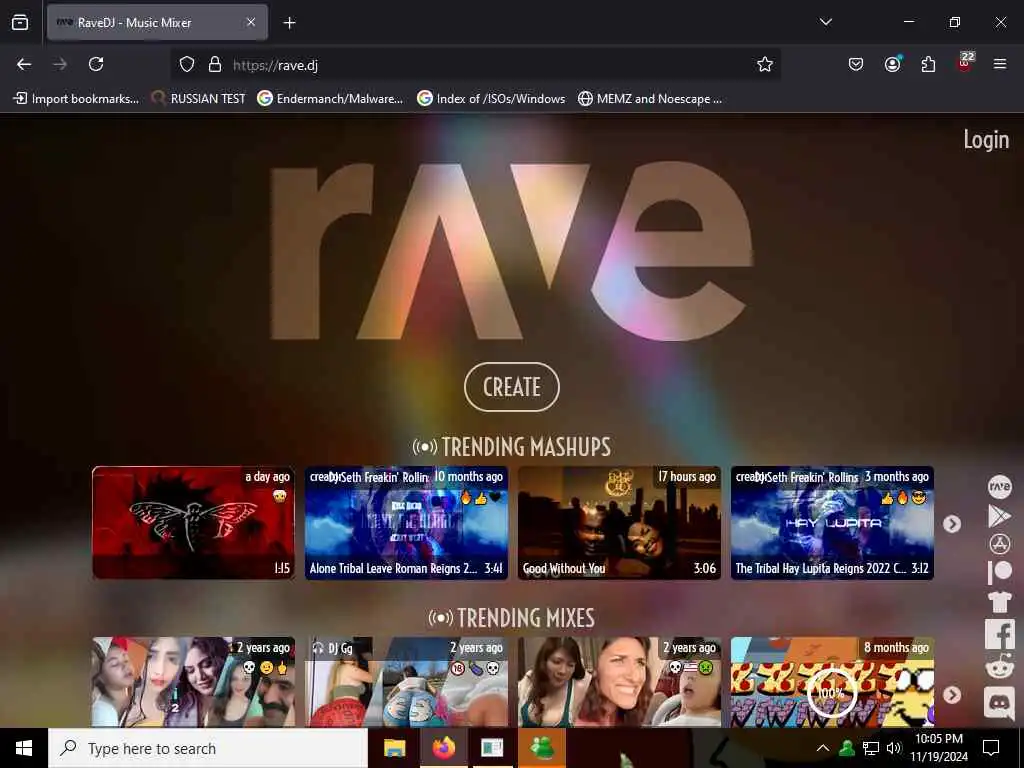The width and height of the screenshot is (1024, 768).
Task: Open the Windows Start menu
Action: (24, 748)
